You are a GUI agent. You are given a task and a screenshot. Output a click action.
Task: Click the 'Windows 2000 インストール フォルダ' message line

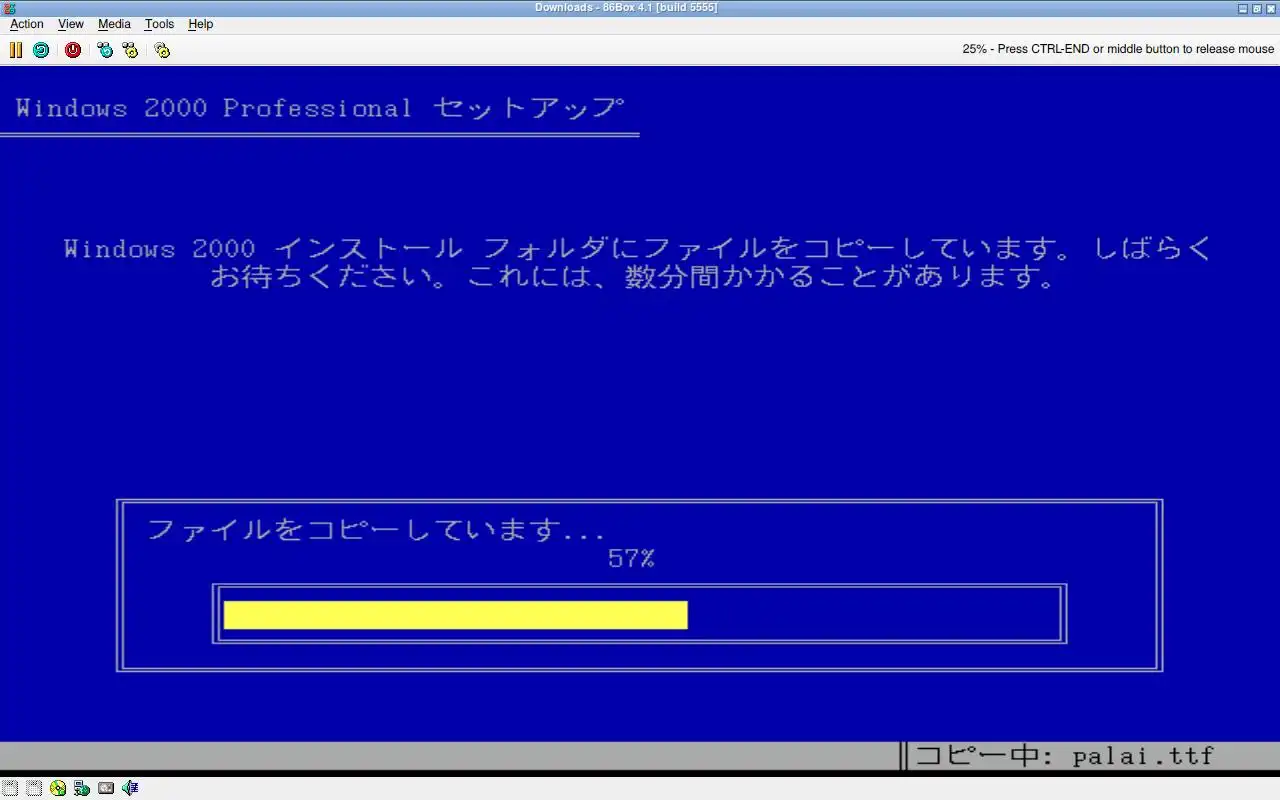pyautogui.click(x=638, y=248)
